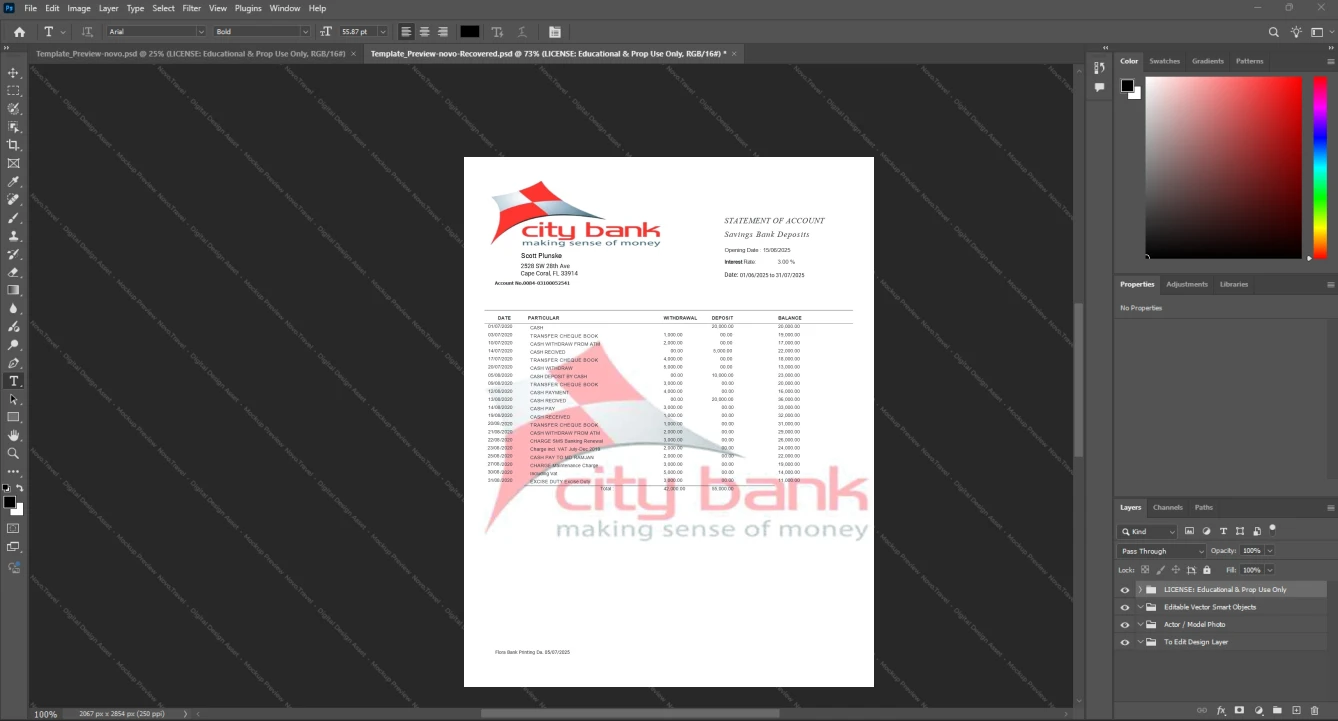Viewport: 1338px width, 721px height.
Task: Select the Crop tool
Action: tap(13, 145)
